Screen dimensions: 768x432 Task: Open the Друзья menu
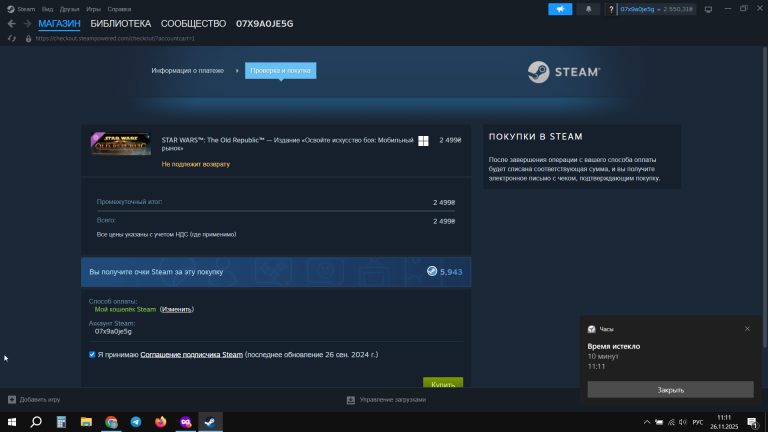[70, 9]
